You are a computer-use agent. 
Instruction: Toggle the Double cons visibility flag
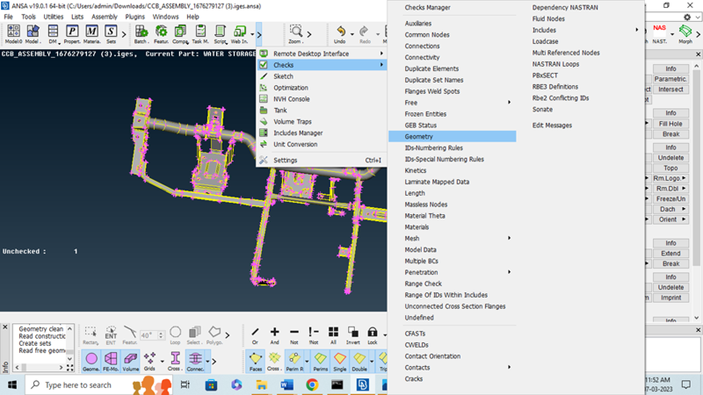tap(359, 361)
